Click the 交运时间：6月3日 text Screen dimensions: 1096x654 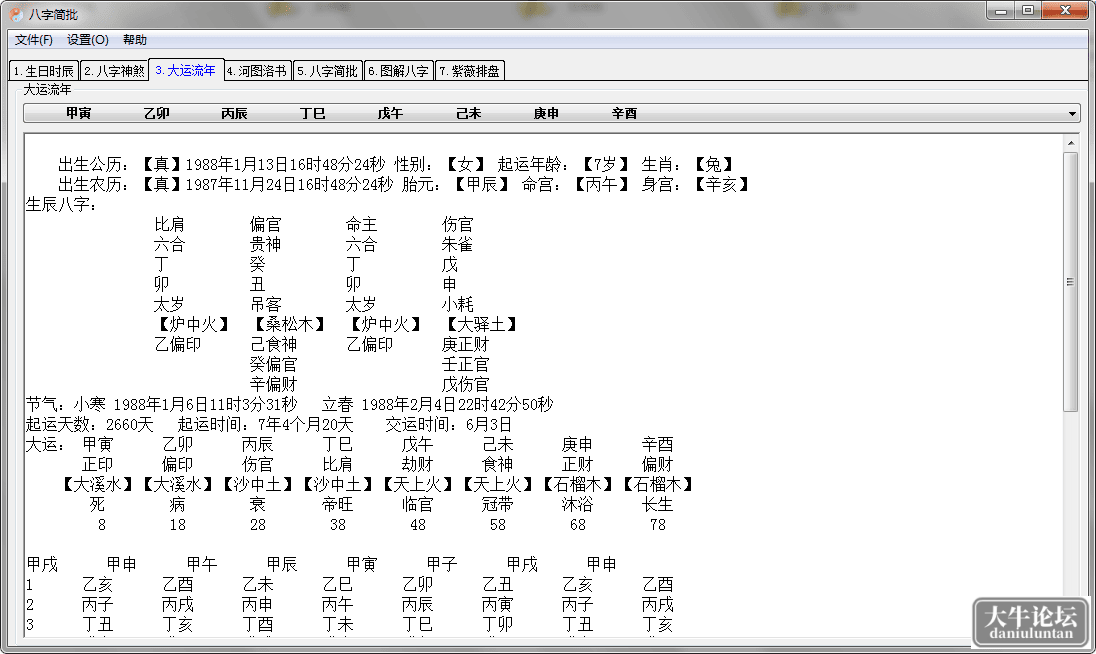point(449,425)
